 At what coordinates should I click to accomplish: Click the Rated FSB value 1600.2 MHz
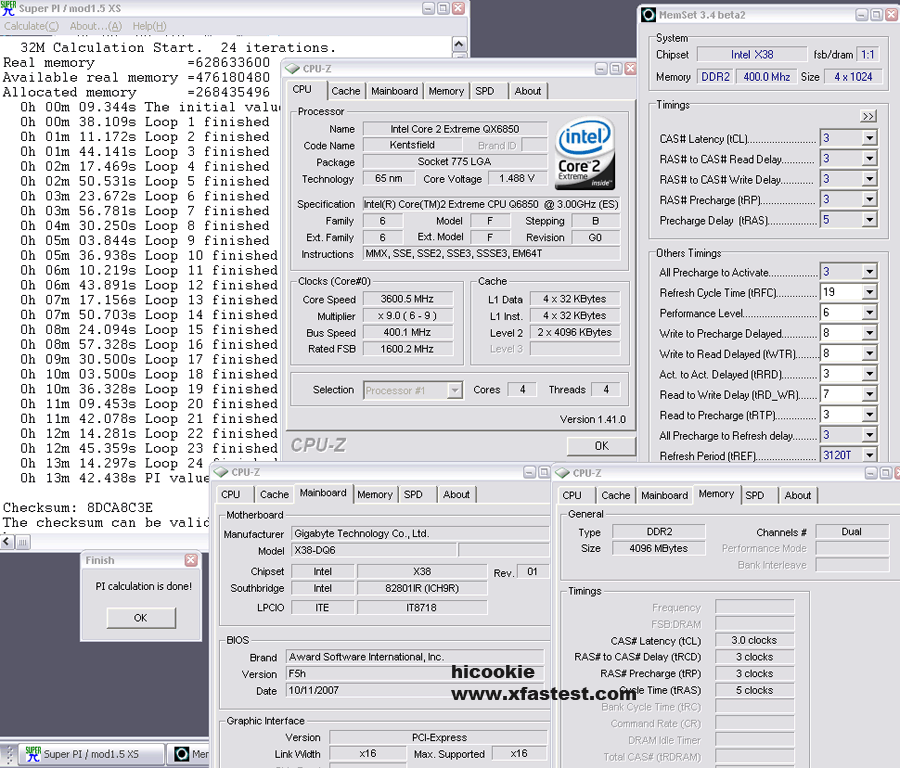tap(407, 349)
